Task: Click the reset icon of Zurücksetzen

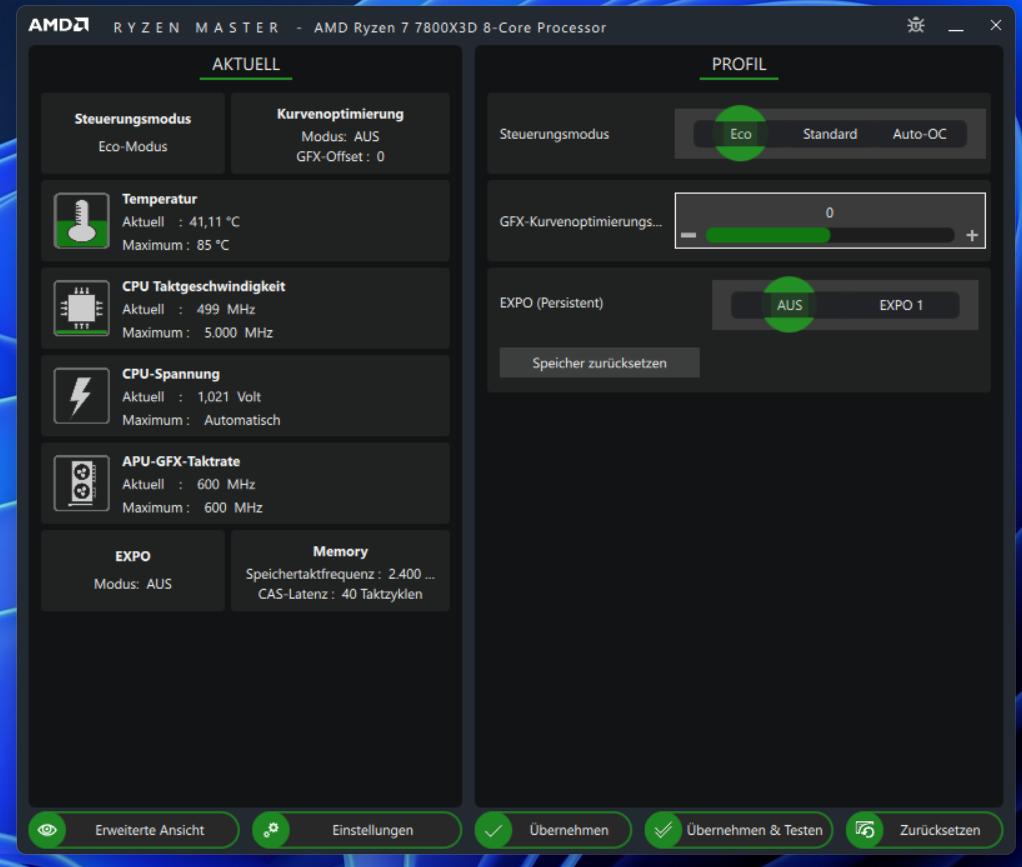Action: 865,830
